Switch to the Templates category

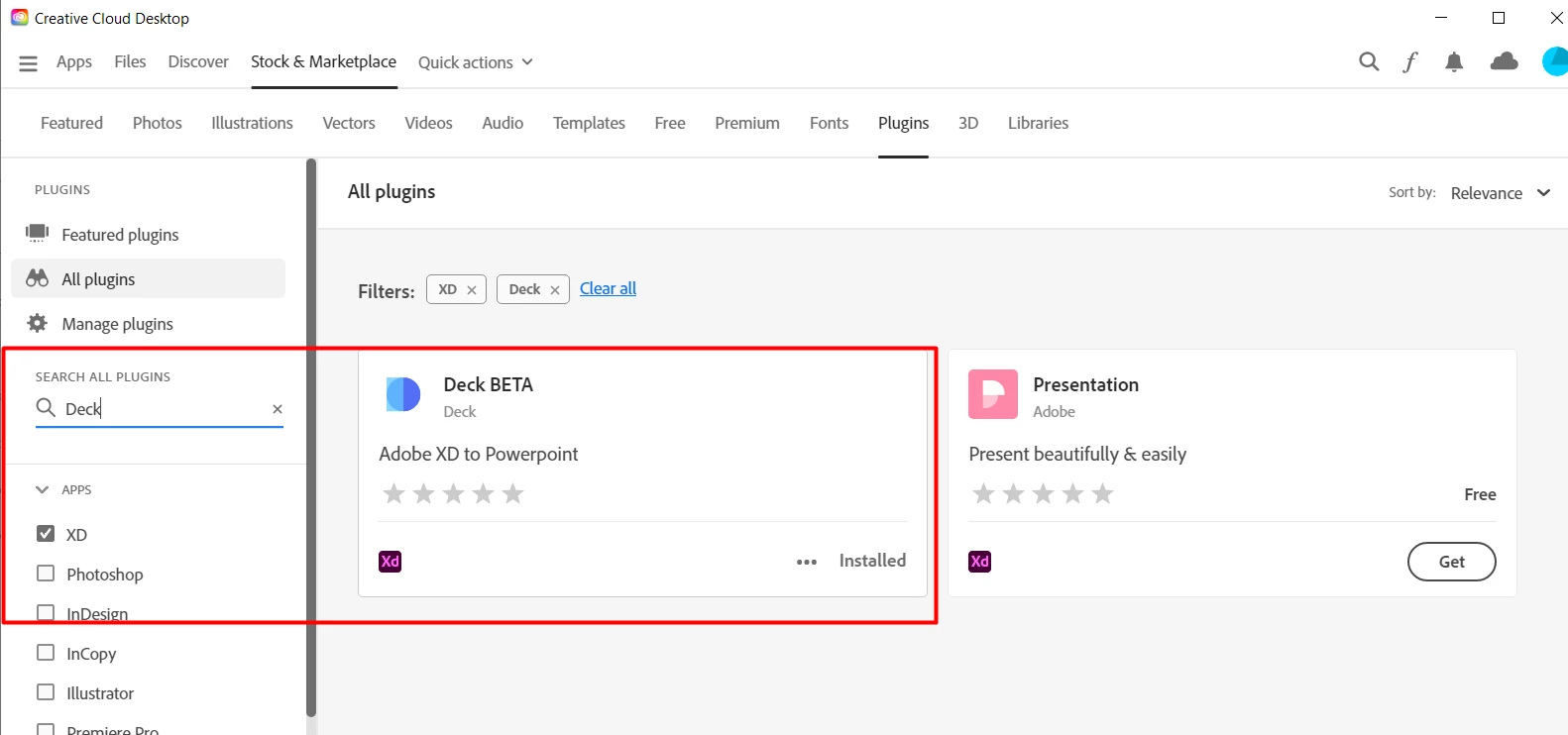click(x=589, y=123)
